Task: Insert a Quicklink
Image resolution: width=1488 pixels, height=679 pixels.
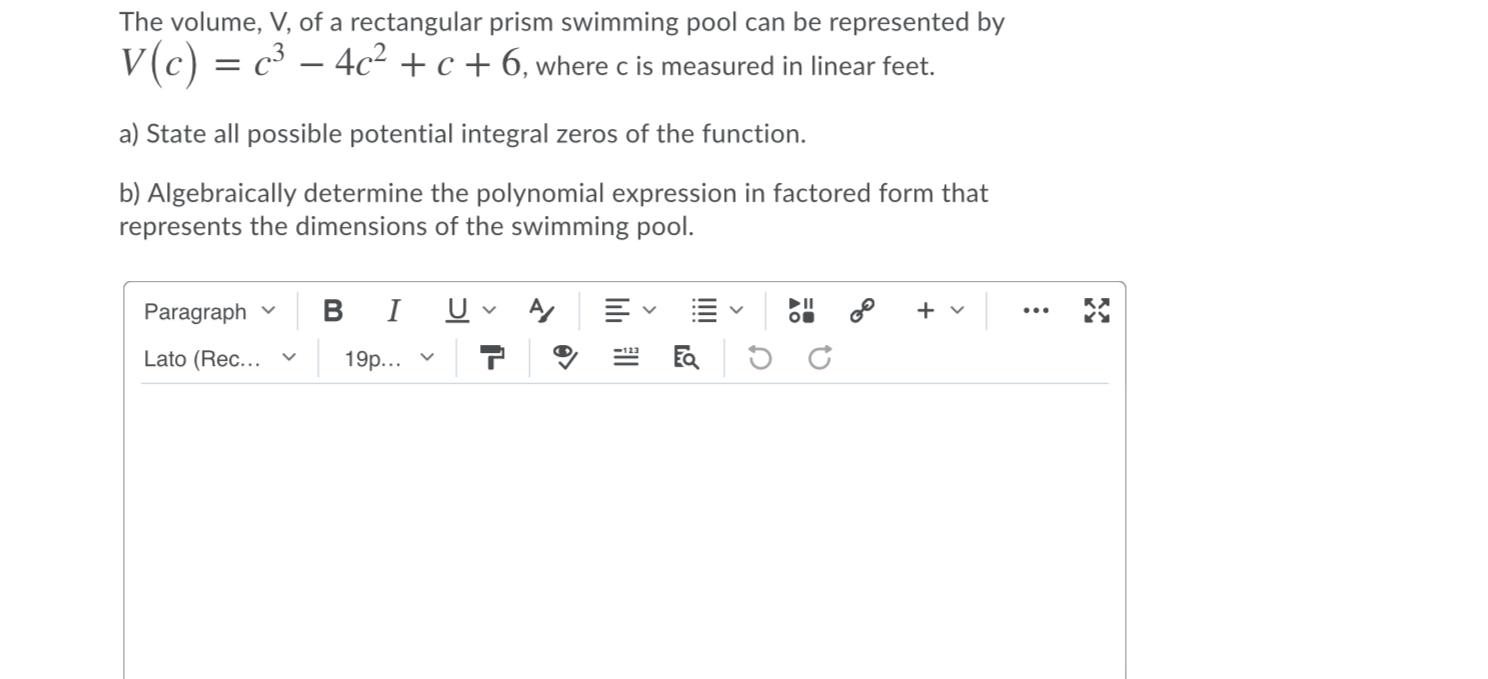Action: [860, 311]
